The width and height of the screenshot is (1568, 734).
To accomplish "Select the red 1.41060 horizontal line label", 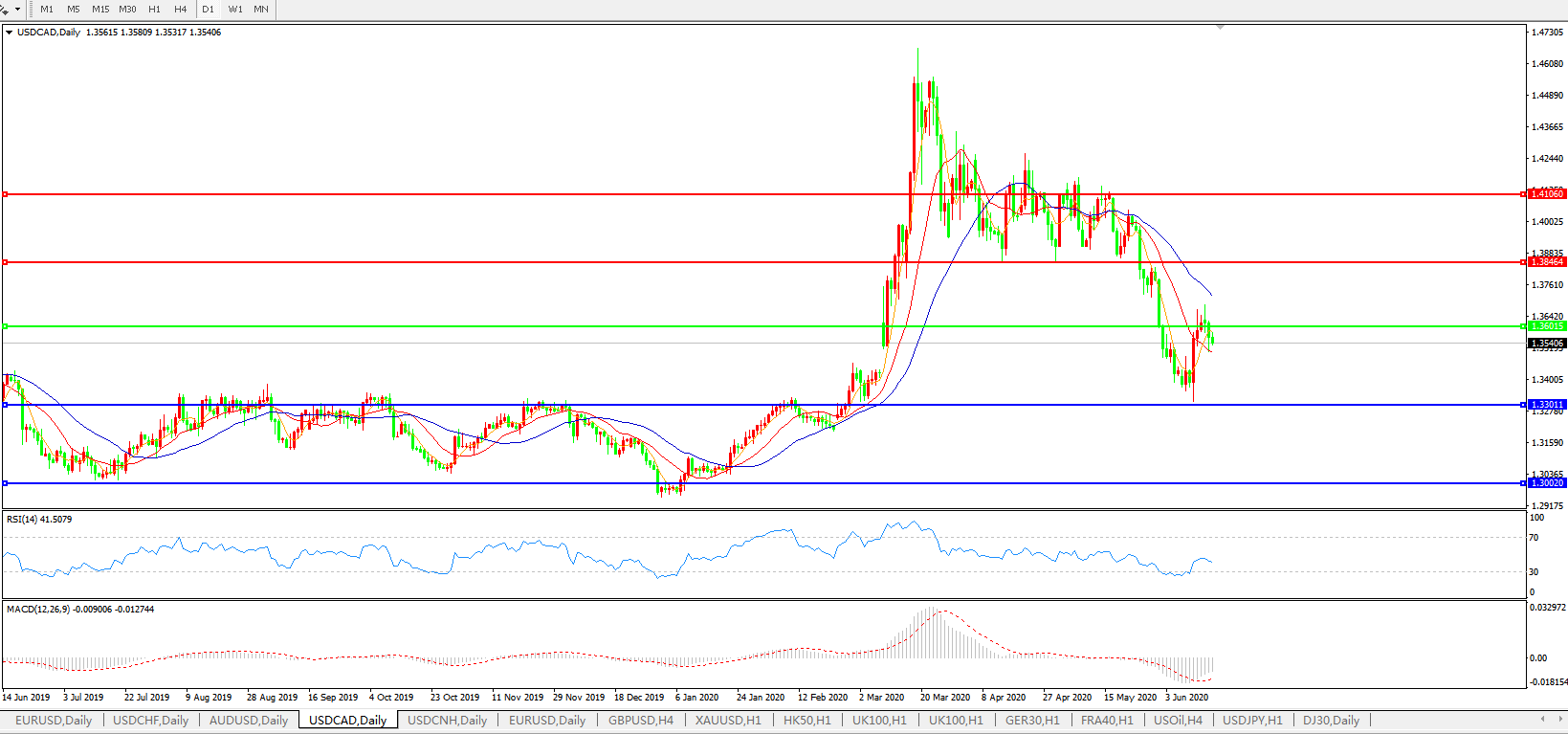I will tap(1546, 194).
